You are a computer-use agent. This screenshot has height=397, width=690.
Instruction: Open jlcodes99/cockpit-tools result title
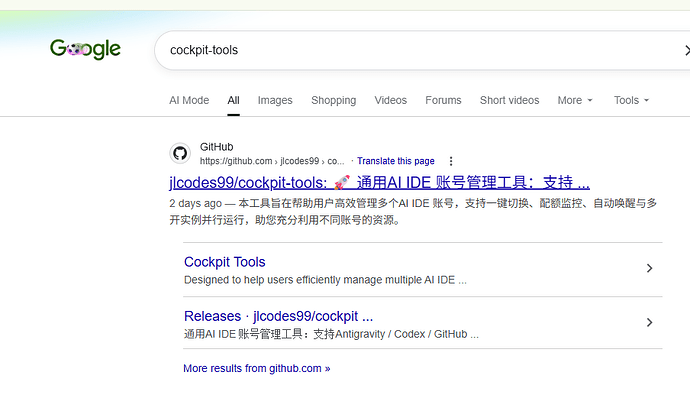click(x=379, y=182)
